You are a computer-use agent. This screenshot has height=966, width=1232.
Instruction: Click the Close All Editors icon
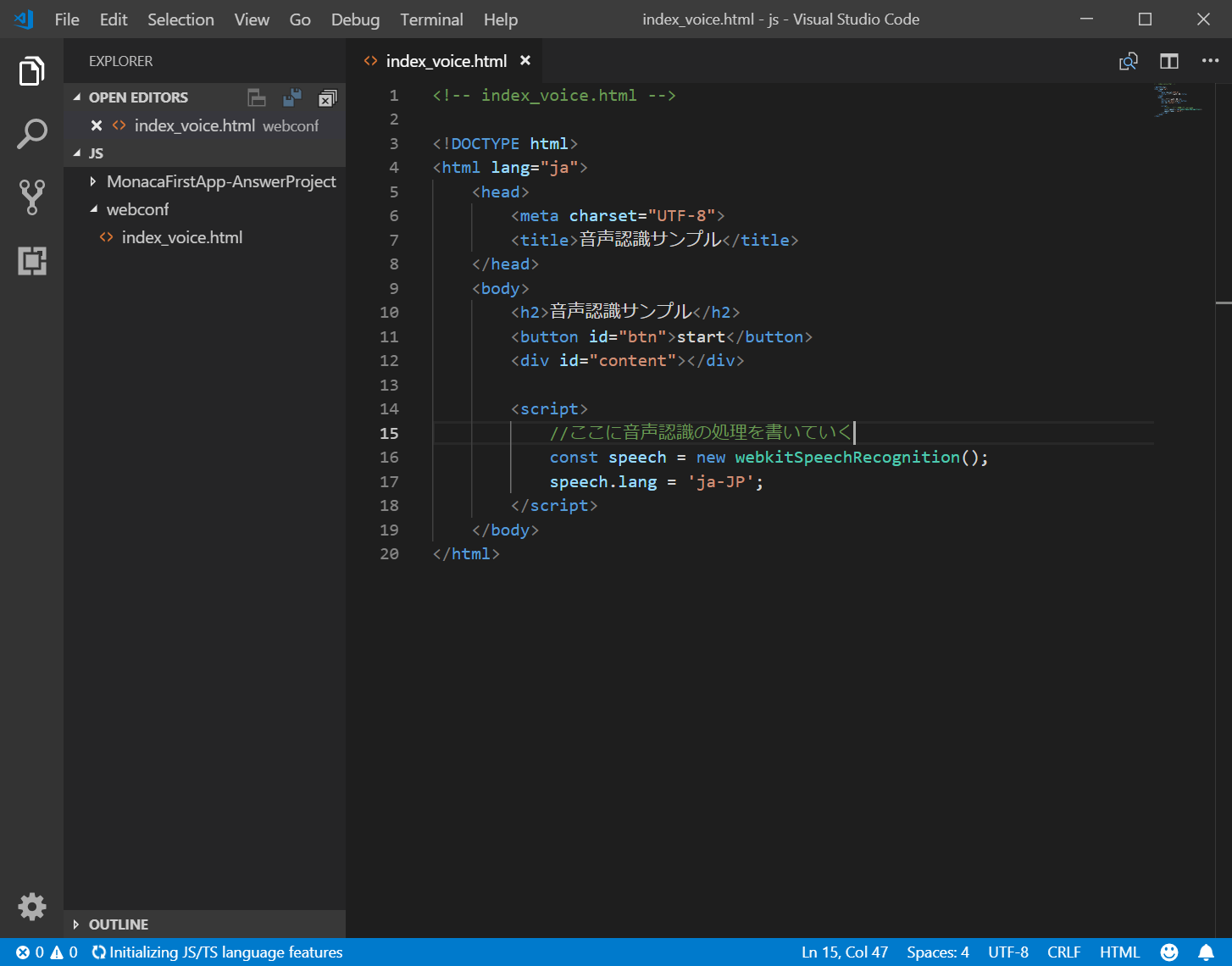tap(327, 98)
